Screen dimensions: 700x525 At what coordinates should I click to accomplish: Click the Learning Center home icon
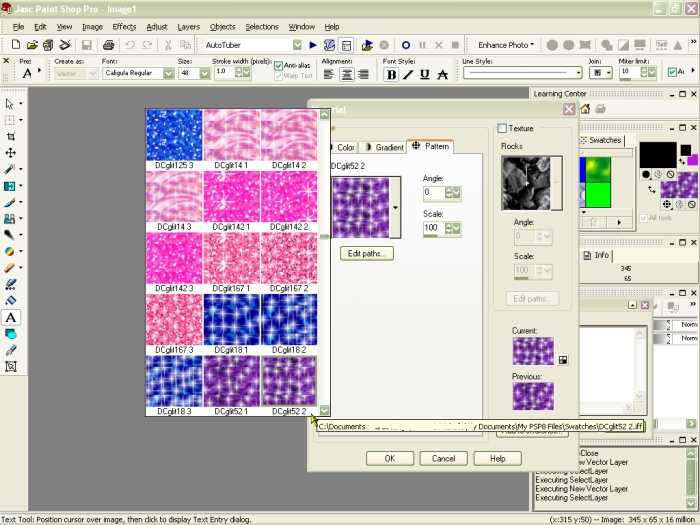click(585, 108)
